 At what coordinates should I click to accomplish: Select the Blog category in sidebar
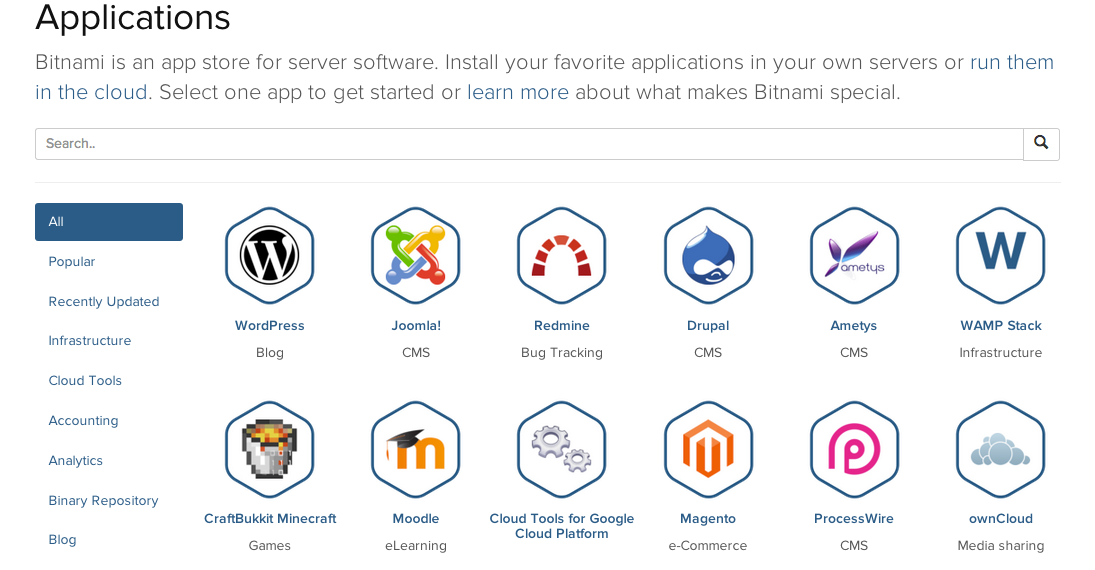[x=62, y=540]
